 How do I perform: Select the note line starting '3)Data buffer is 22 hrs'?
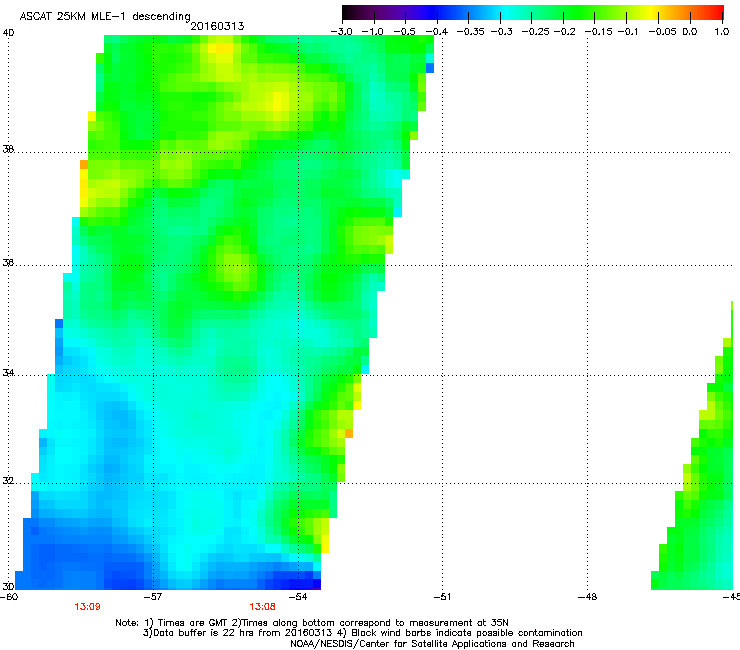(x=362, y=633)
